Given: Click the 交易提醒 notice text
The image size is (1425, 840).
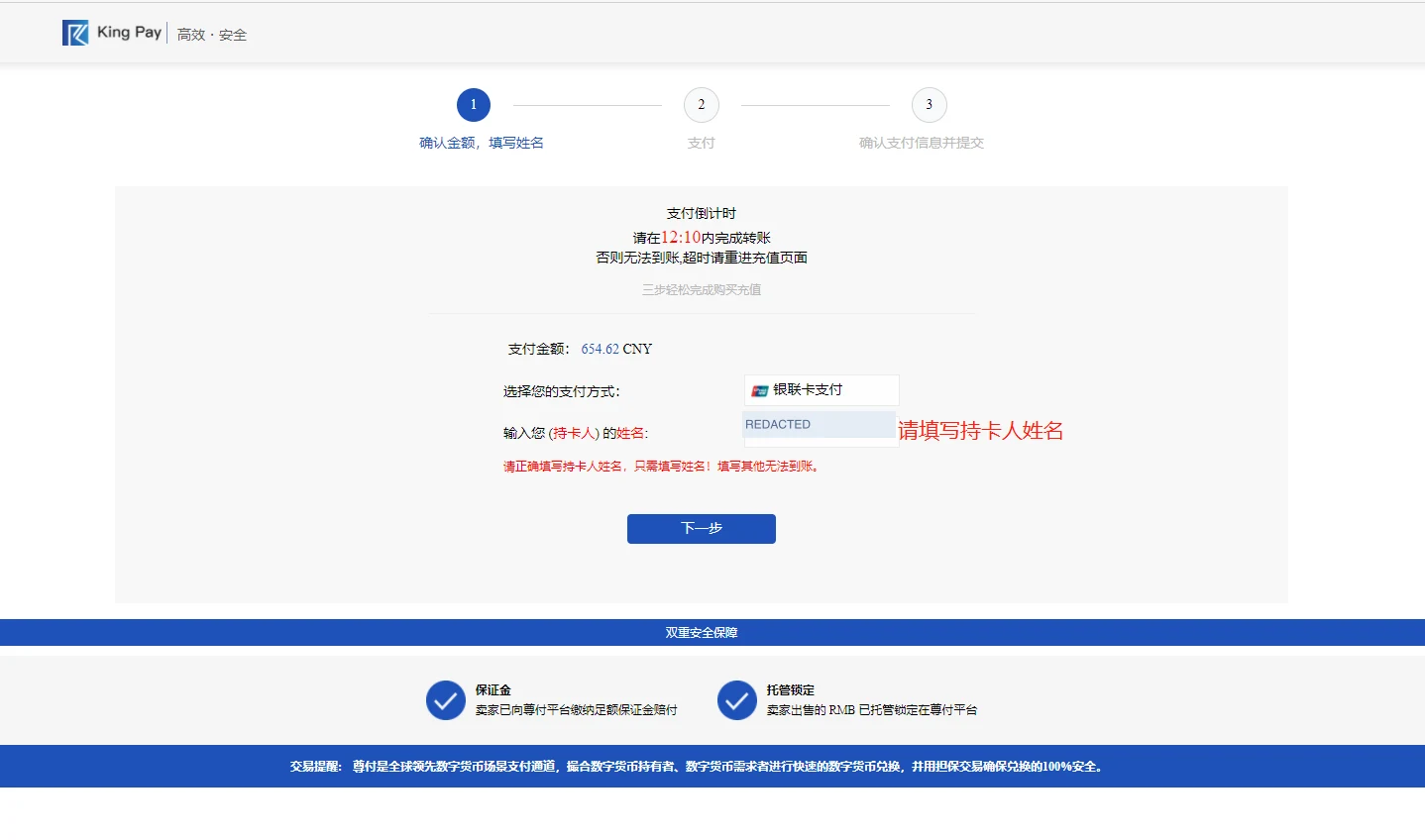Looking at the screenshot, I should pyautogui.click(x=698, y=767).
